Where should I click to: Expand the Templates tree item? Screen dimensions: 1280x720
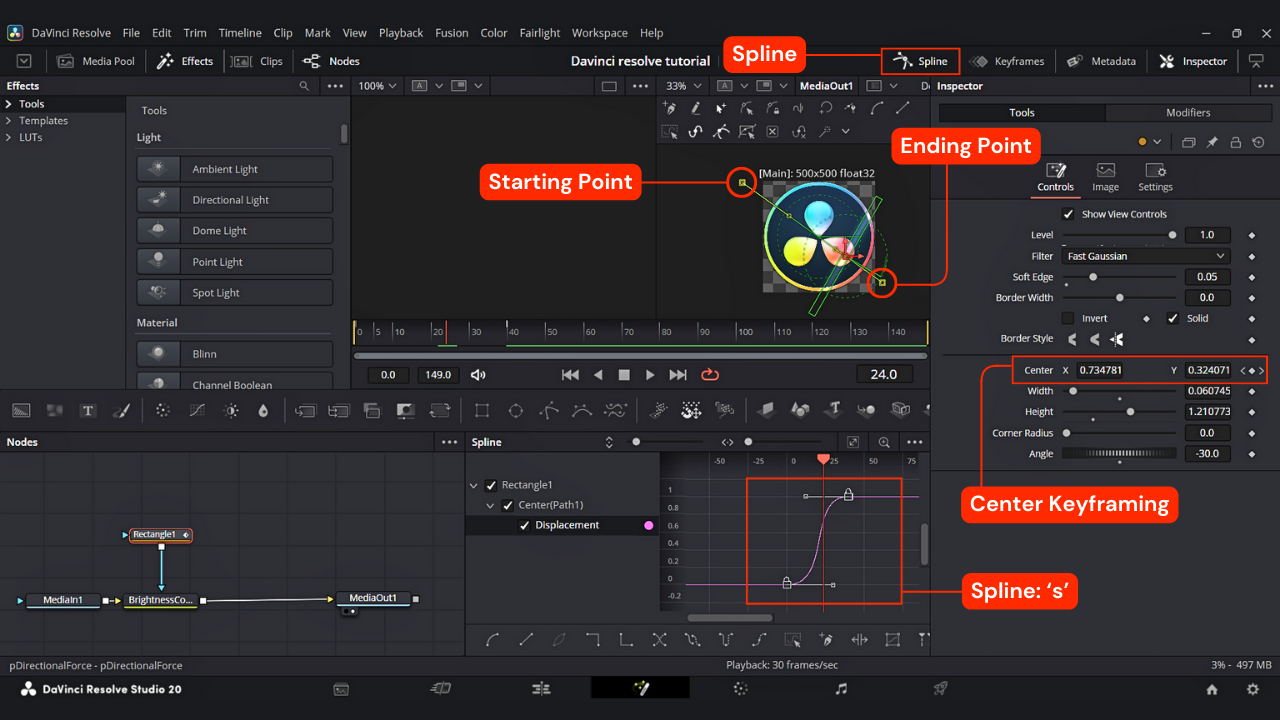pos(9,121)
